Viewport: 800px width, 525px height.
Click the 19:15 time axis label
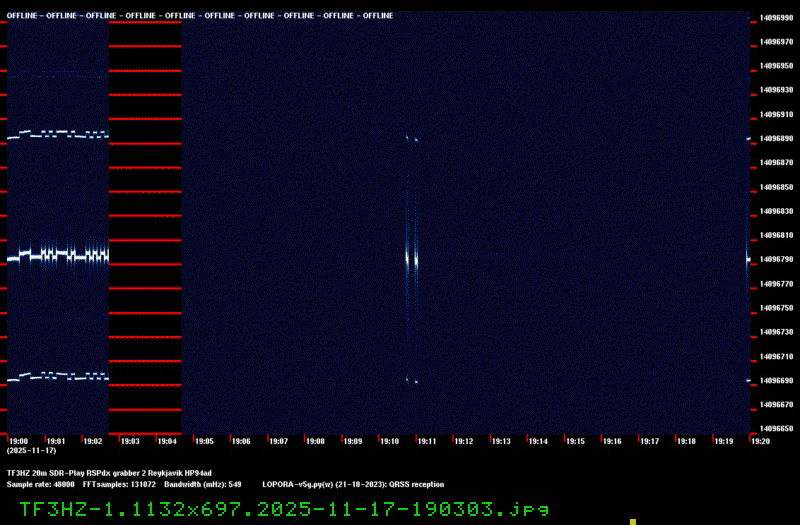(x=575, y=441)
